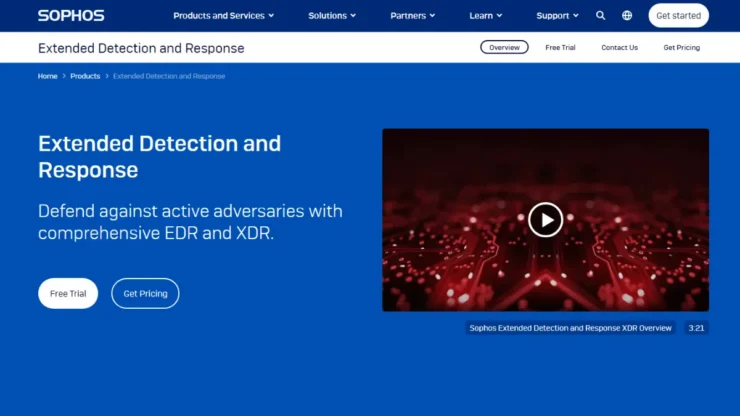Expand the Learn menu
Screen dimensions: 740x416
coord(486,16)
